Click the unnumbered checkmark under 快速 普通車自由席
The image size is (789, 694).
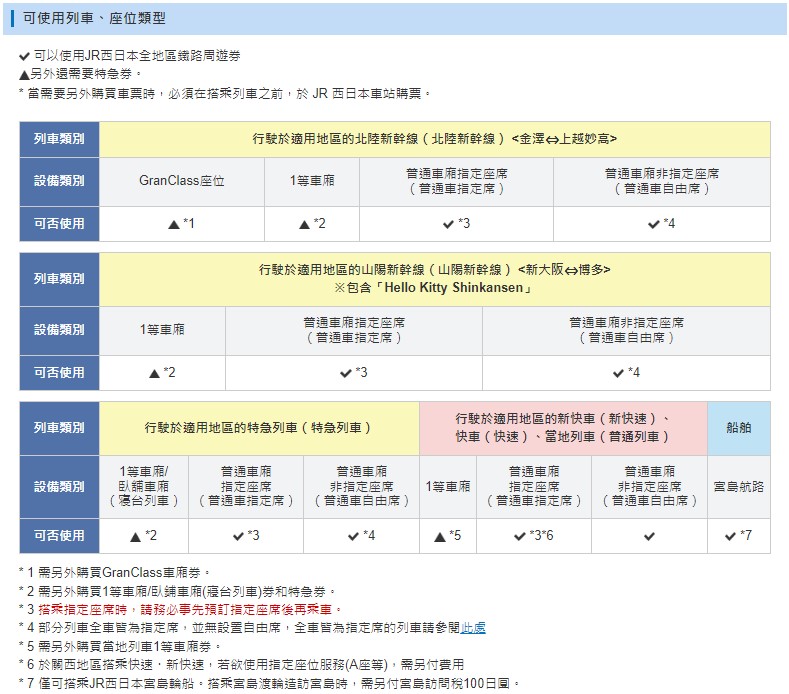point(649,536)
